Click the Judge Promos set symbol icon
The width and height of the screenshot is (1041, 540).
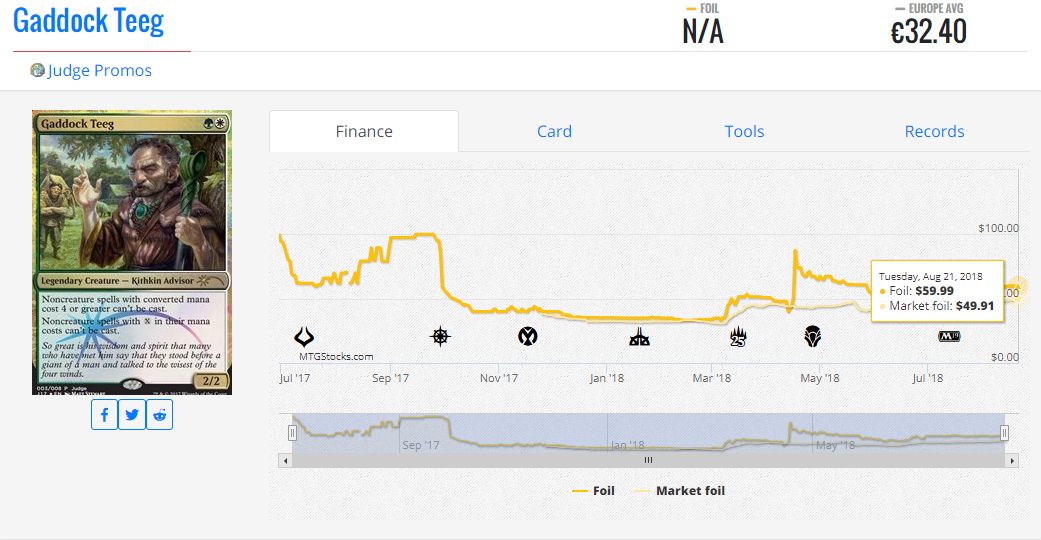38,70
